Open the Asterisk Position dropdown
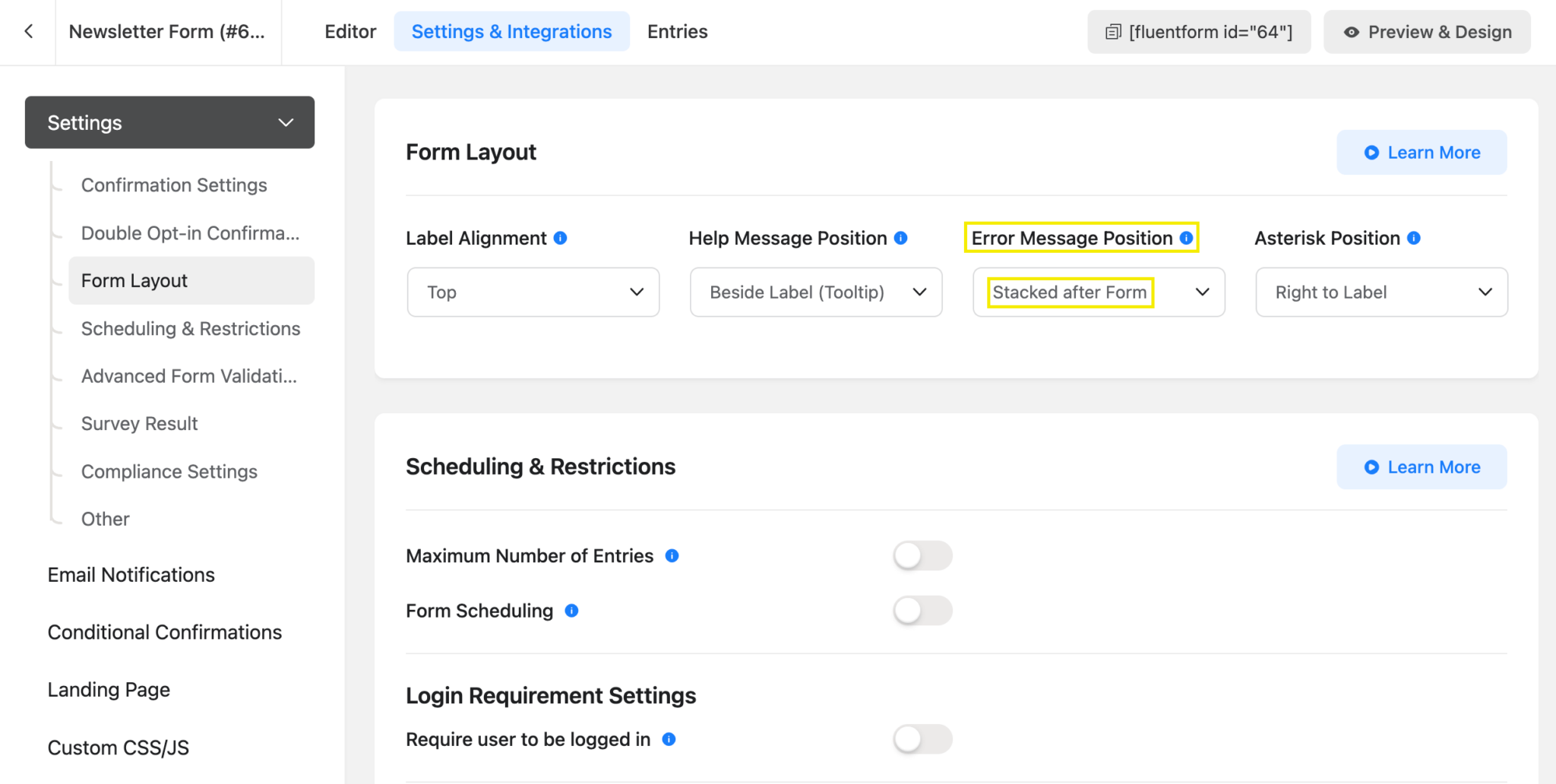1556x784 pixels. (x=1380, y=292)
